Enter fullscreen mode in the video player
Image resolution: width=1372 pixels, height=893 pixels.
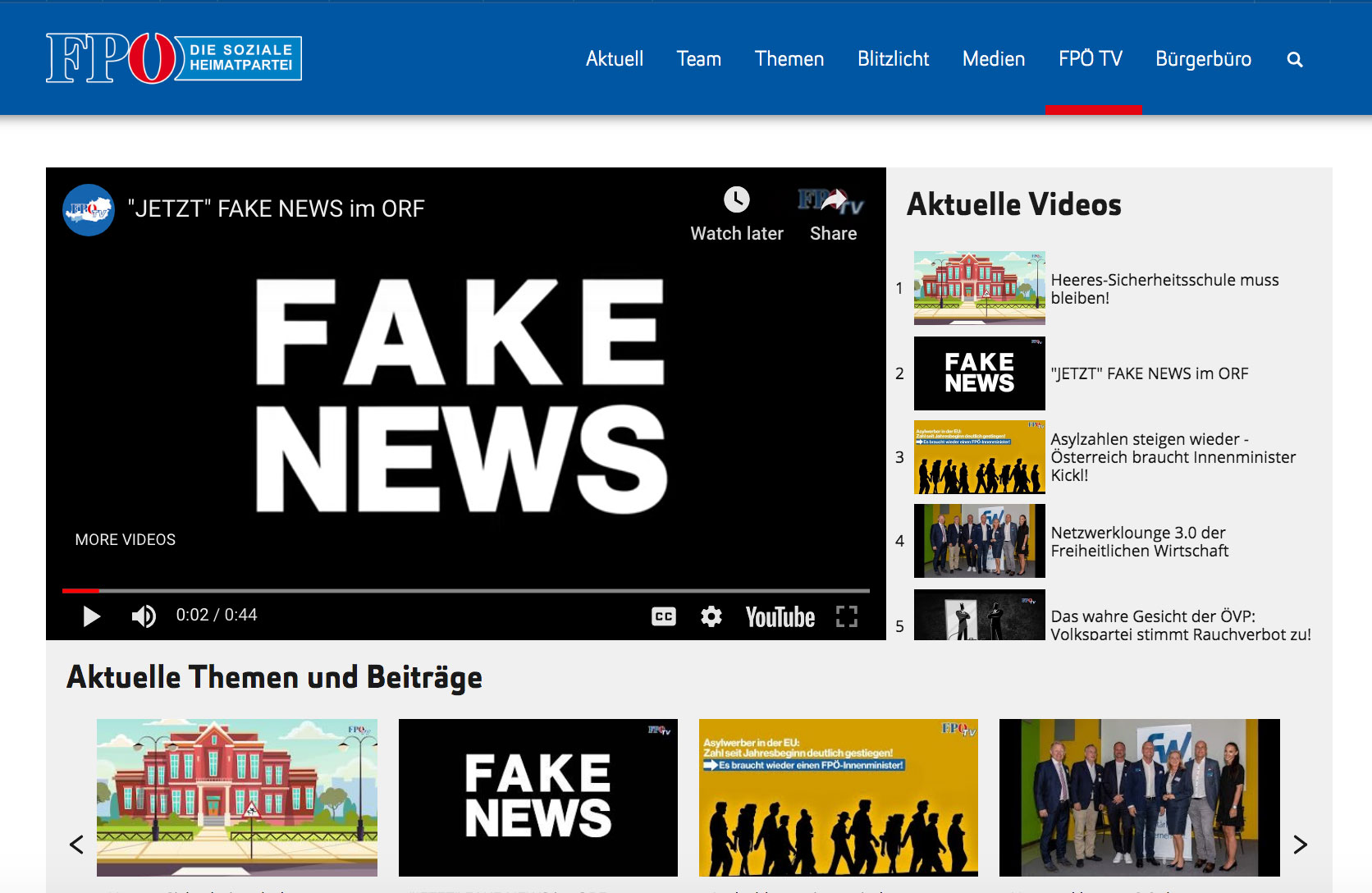click(x=847, y=616)
